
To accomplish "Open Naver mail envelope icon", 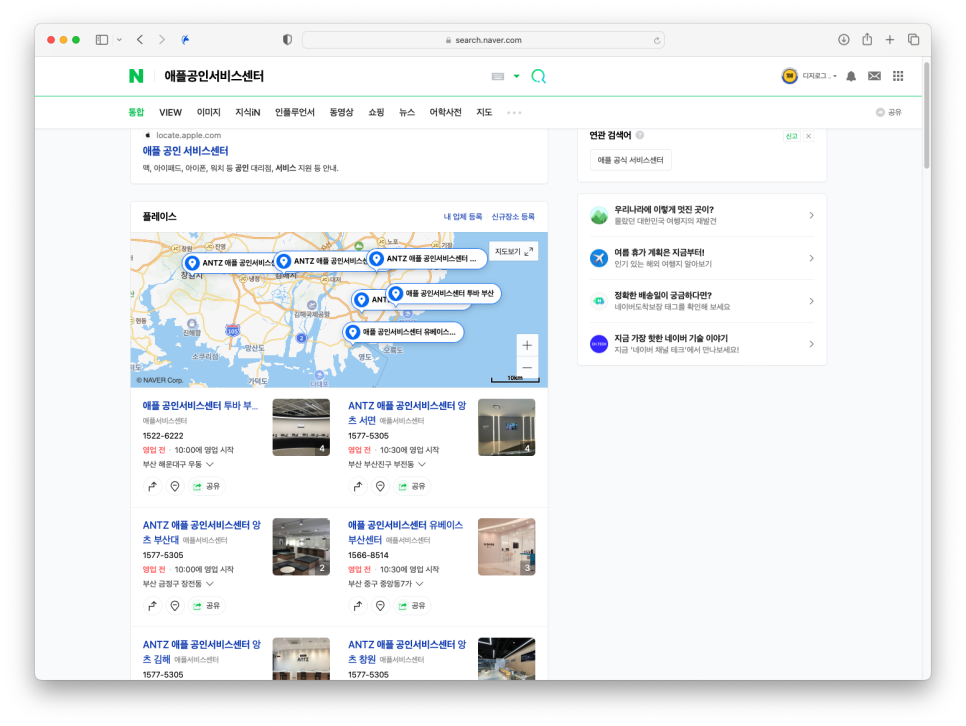I will (874, 76).
